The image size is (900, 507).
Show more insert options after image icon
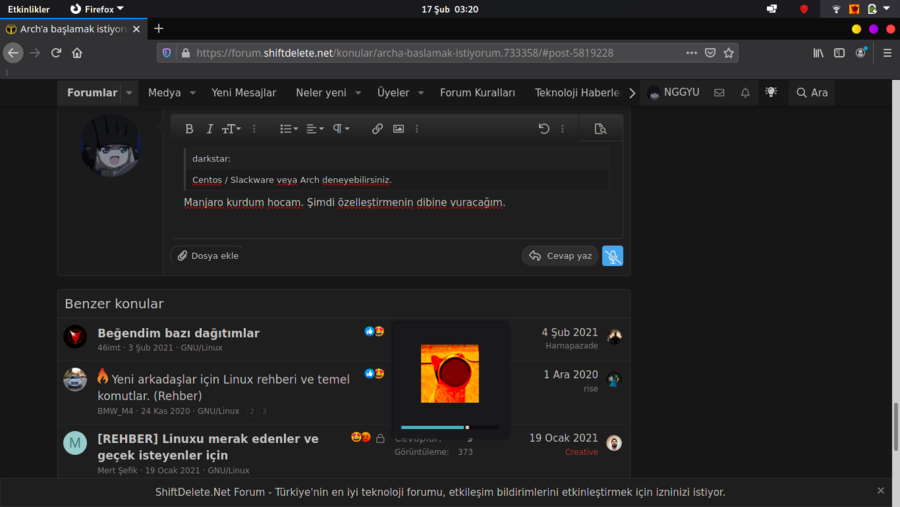tap(417, 129)
